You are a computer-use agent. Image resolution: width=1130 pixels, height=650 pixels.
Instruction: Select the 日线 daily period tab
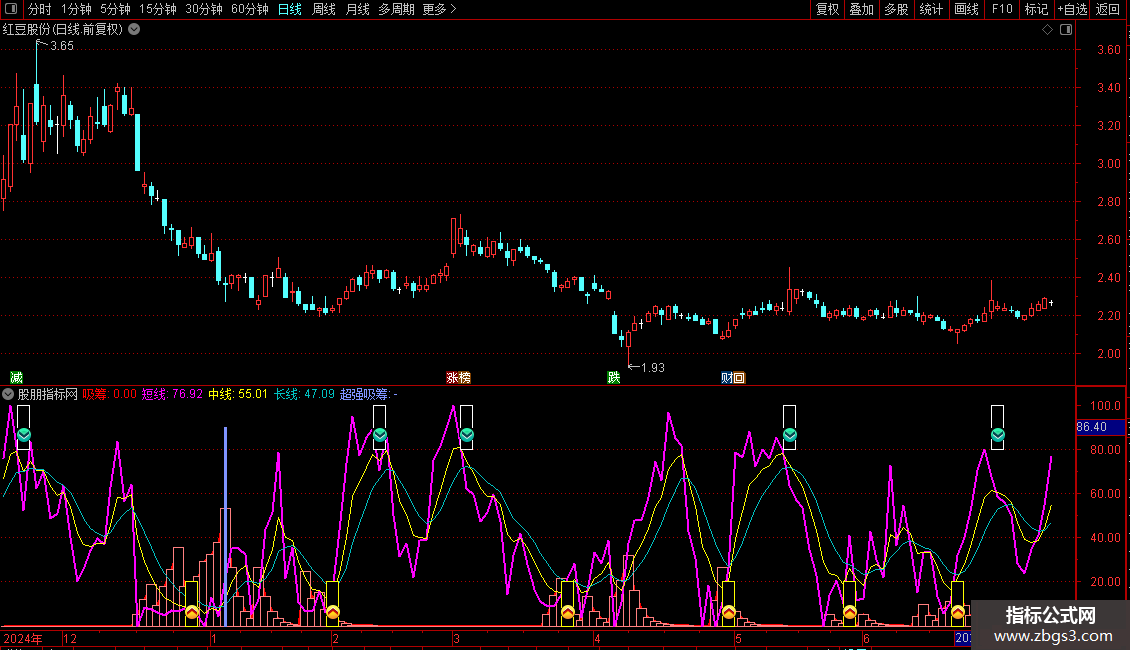290,9
